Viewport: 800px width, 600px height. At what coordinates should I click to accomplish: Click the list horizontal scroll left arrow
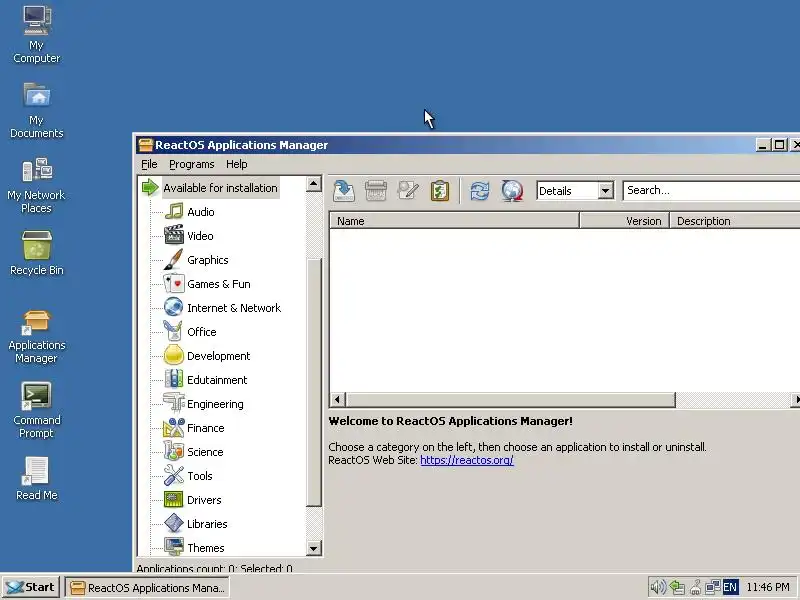click(x=337, y=399)
